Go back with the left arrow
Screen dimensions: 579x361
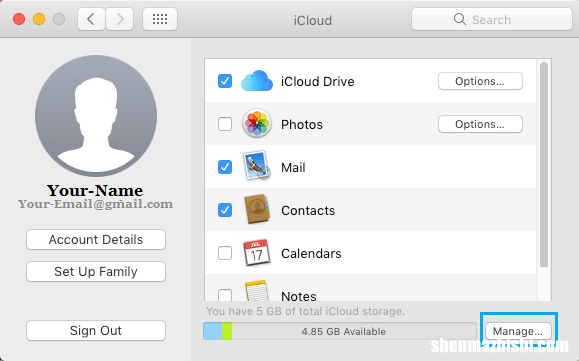91,19
